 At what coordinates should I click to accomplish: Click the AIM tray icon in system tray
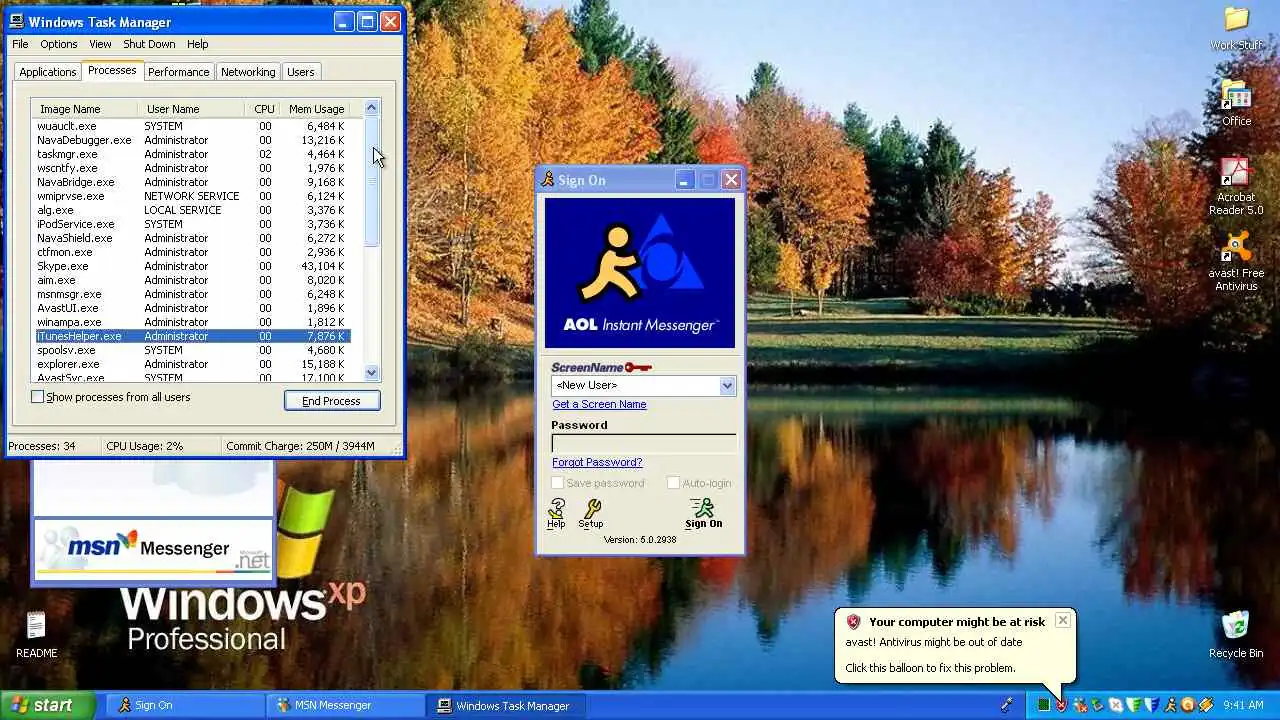[x=1171, y=705]
